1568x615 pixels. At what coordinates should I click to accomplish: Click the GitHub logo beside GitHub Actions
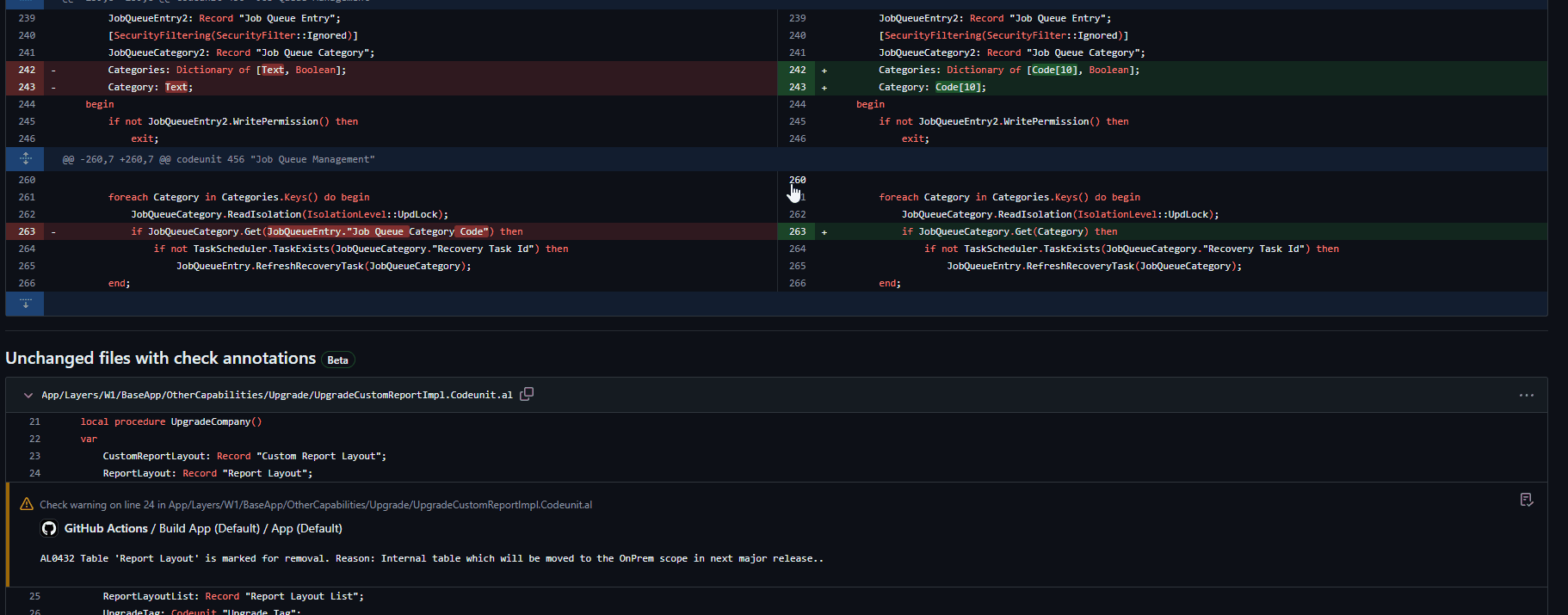(x=49, y=528)
